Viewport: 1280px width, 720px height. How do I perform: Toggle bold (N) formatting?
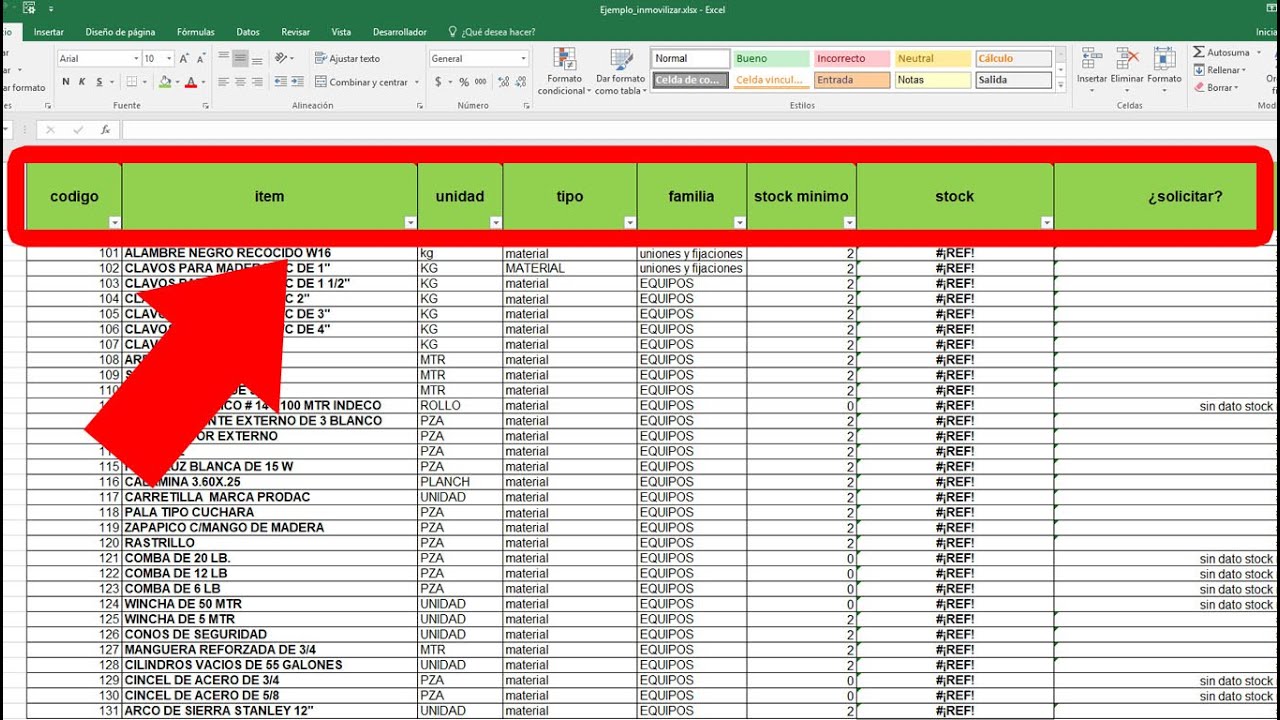tap(66, 82)
